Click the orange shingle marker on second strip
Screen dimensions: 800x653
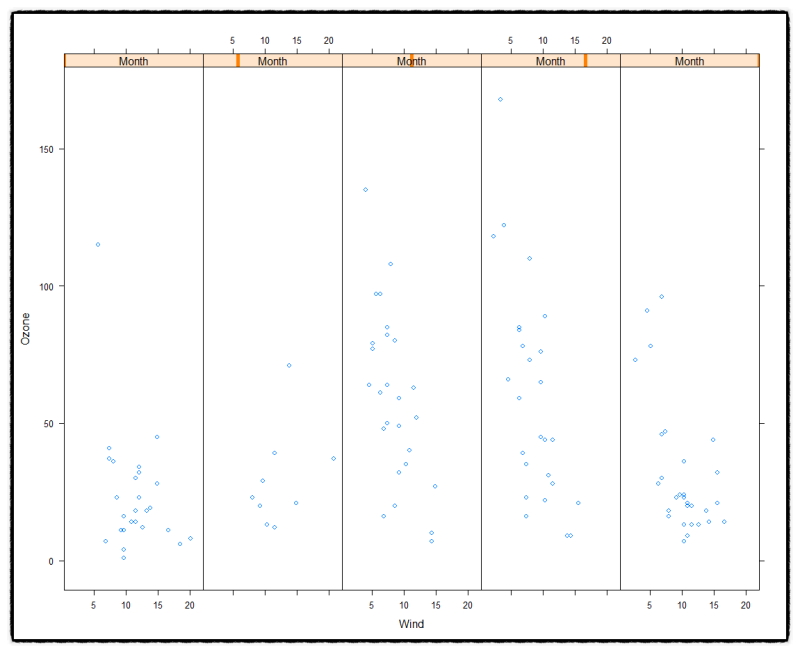[238, 61]
